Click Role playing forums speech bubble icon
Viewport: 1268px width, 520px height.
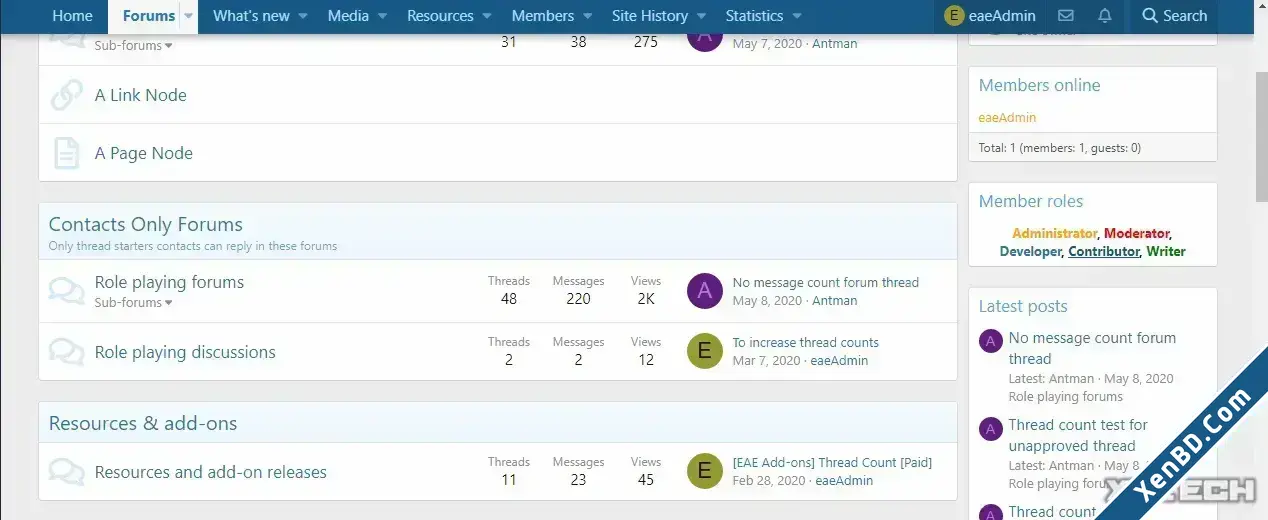pyautogui.click(x=67, y=291)
